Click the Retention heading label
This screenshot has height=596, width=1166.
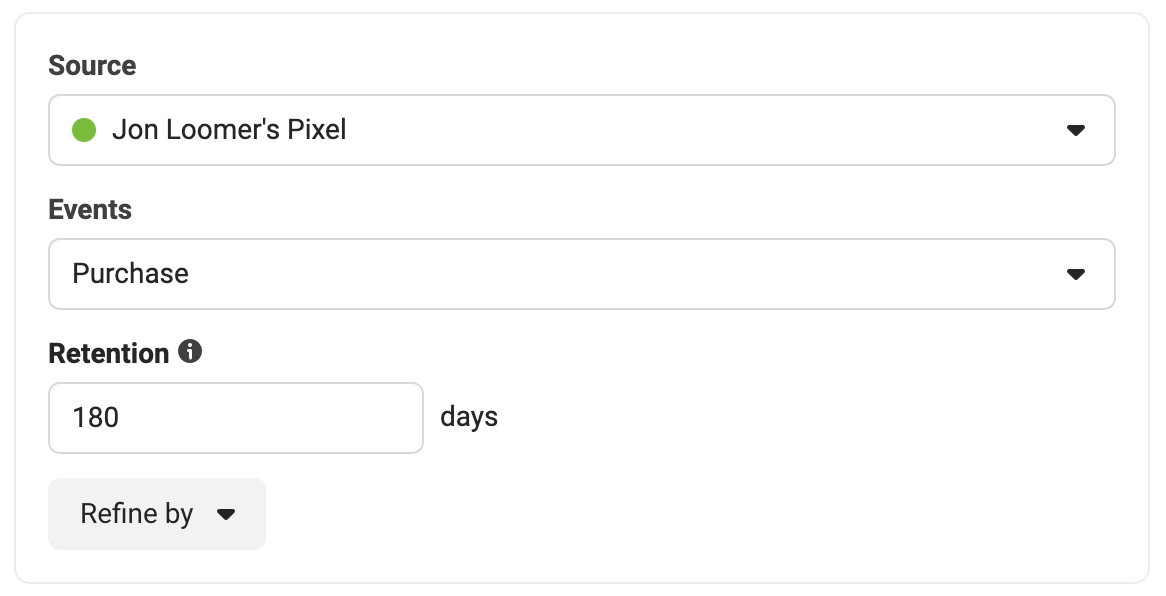[109, 353]
